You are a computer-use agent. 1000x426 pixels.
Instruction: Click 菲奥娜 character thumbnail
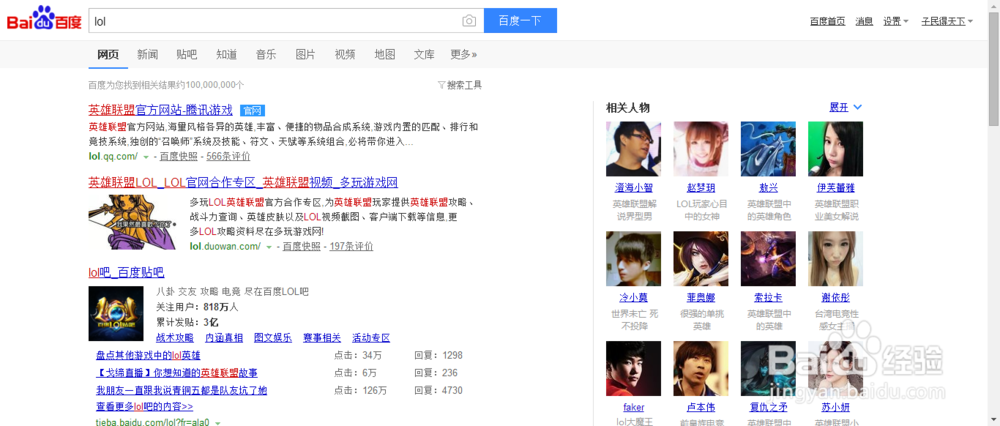pos(701,258)
